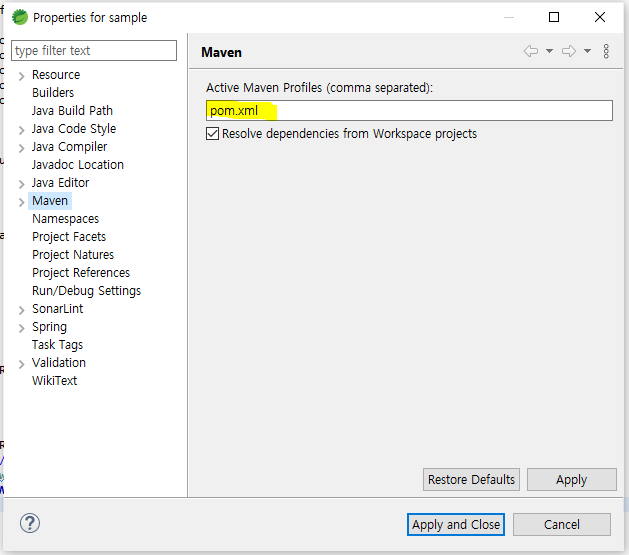
Task: Expand the SonarLint tree node
Action: click(x=22, y=310)
